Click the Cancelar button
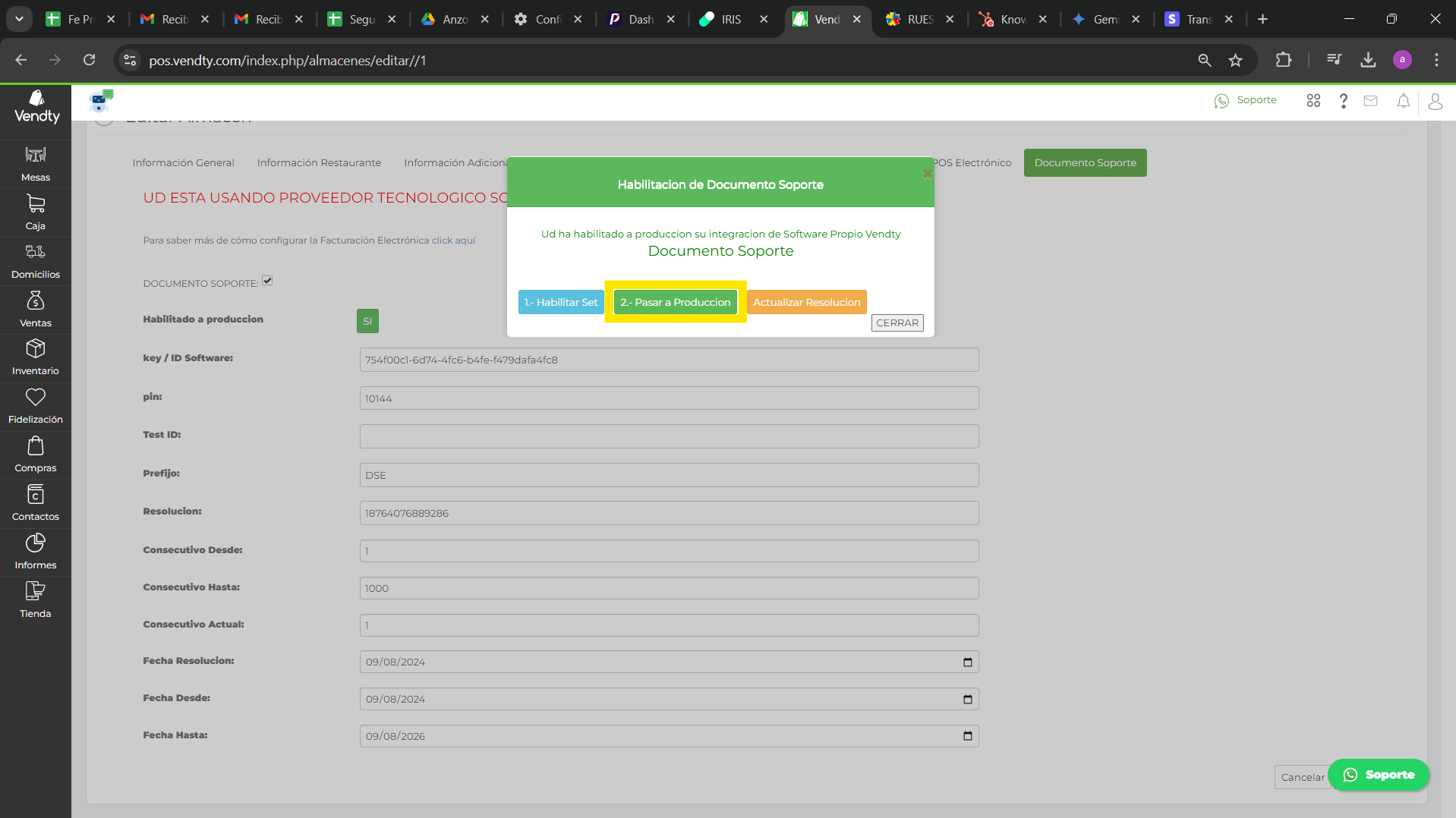Screen dimensions: 1456x818 click(1303, 777)
